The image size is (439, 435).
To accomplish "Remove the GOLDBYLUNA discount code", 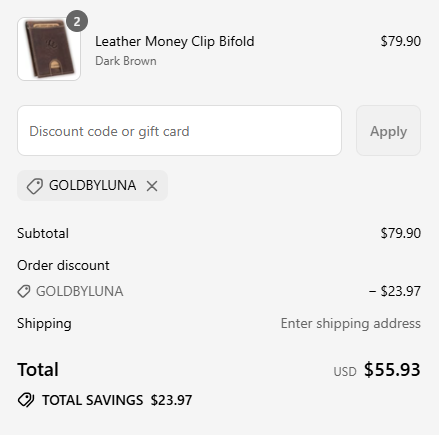I will tap(152, 186).
